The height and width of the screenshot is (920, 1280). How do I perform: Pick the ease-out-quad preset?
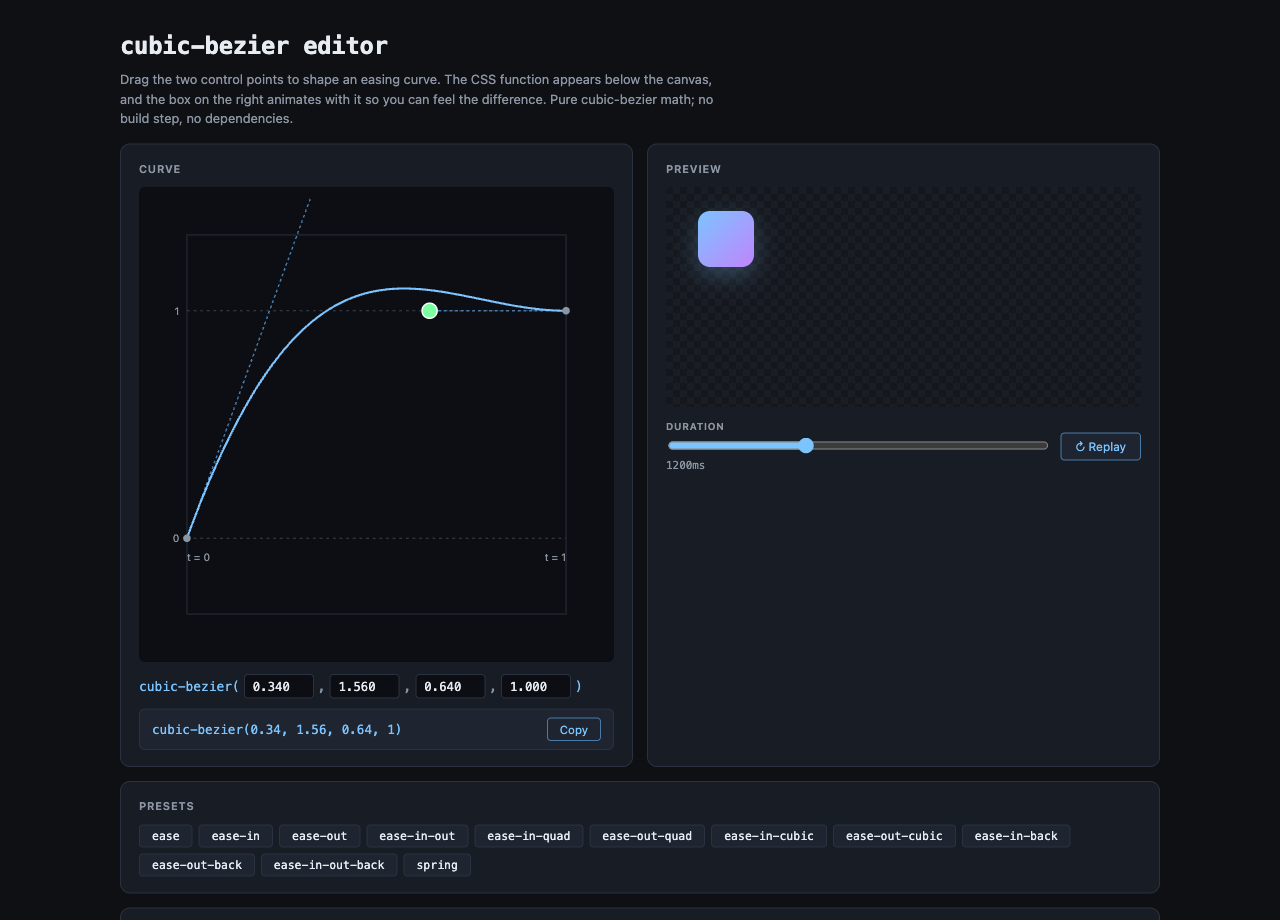[647, 836]
